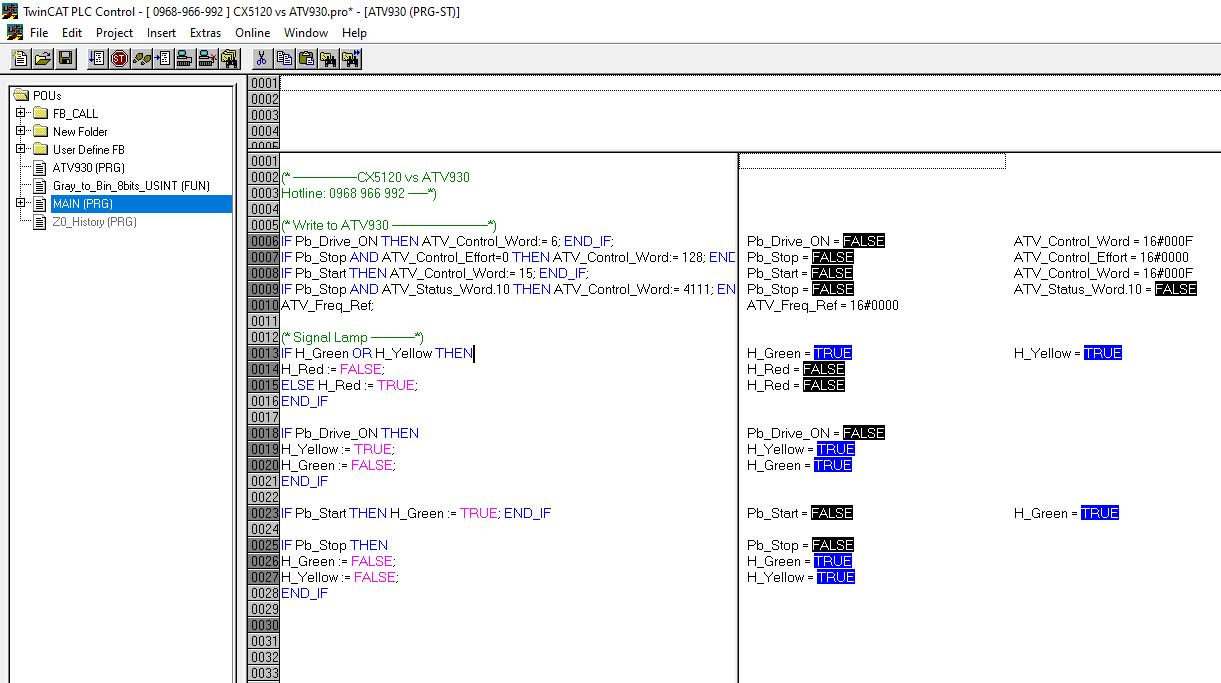Select Gray_to_Bin_8bits_USINT (FUN) in tree
1221x683 pixels.
(131, 185)
